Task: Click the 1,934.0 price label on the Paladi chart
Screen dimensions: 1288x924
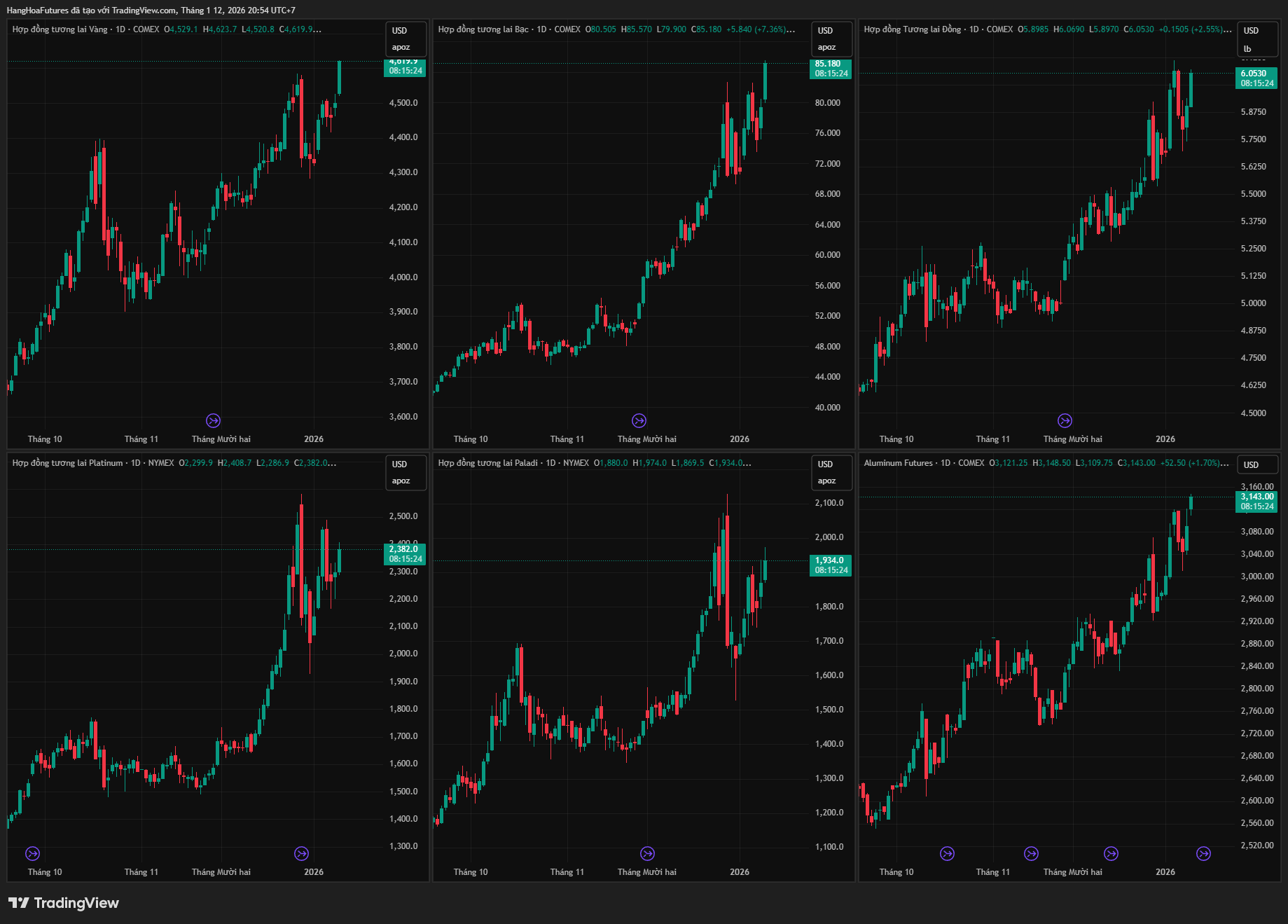Action: [831, 565]
